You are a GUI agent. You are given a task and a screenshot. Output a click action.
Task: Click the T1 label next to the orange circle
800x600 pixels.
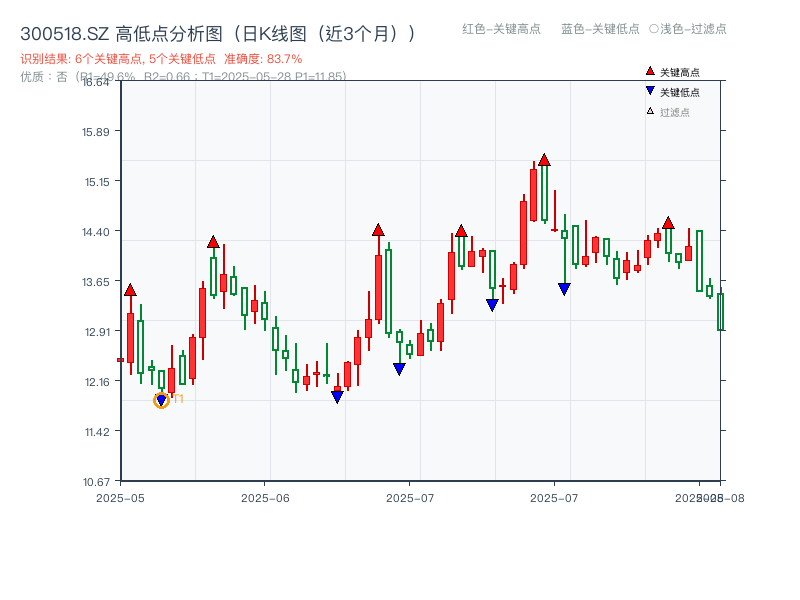(x=177, y=400)
